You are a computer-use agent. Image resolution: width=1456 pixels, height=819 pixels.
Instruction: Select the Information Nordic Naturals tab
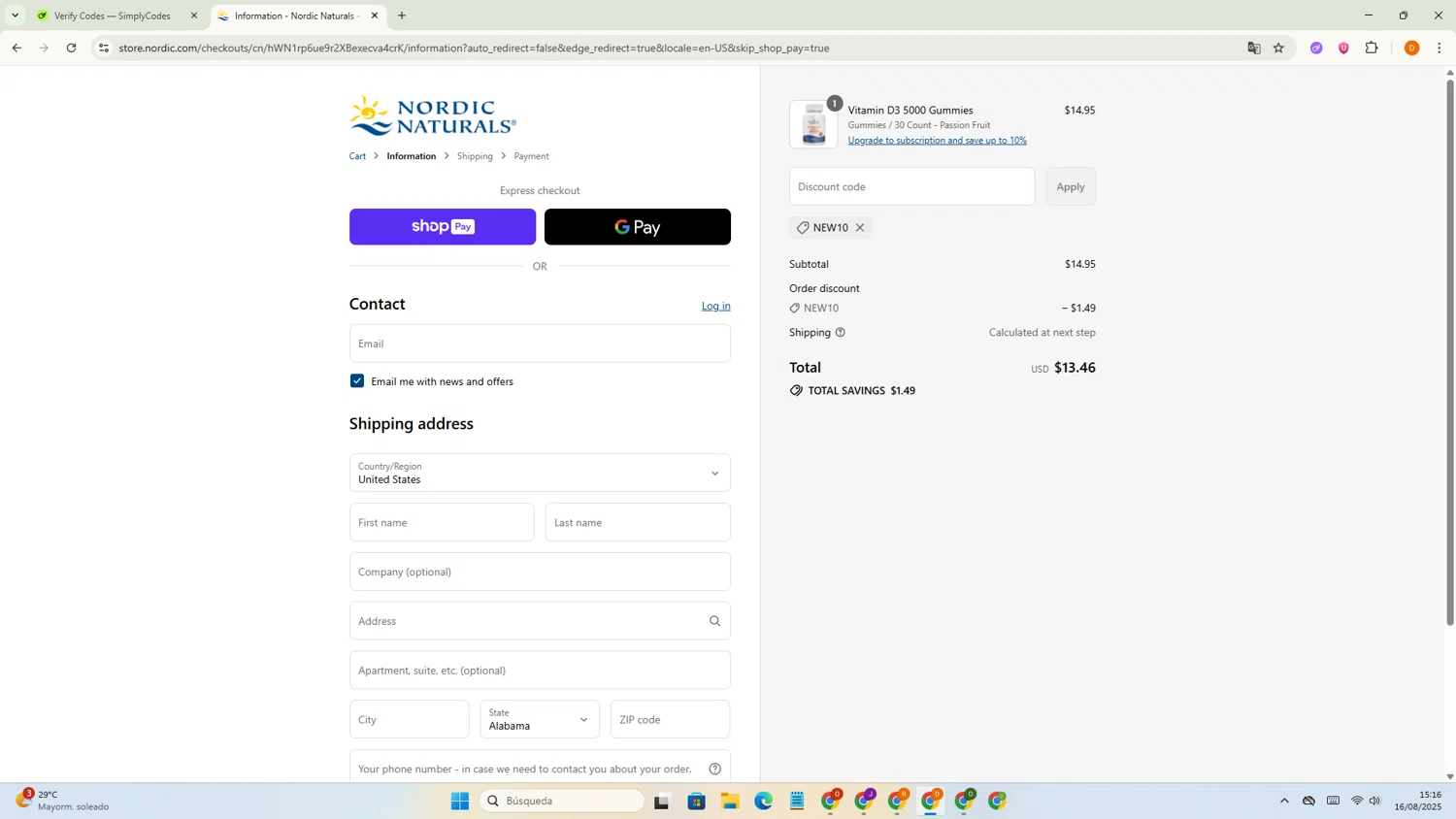[296, 16]
